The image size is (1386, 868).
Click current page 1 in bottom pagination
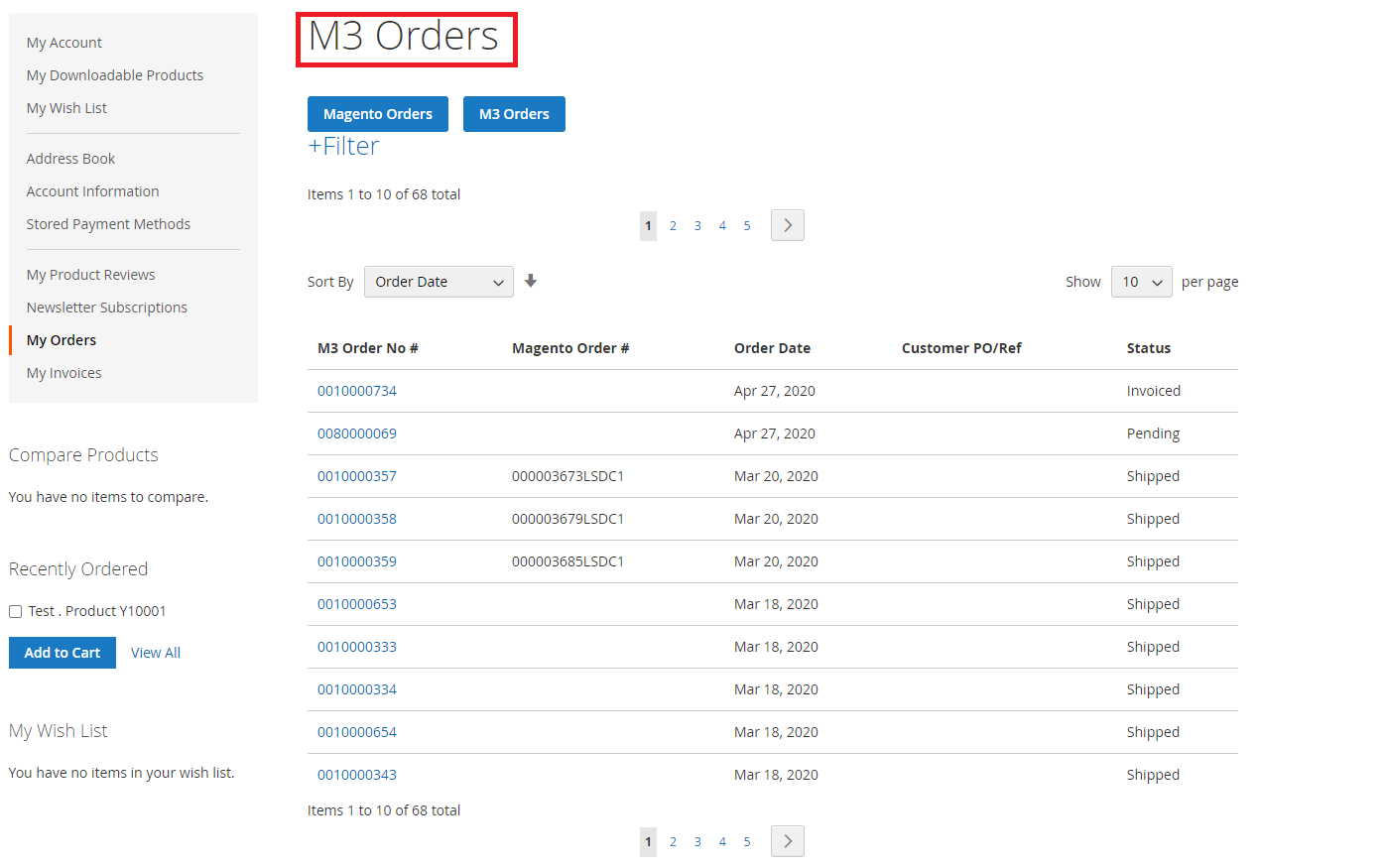648,842
